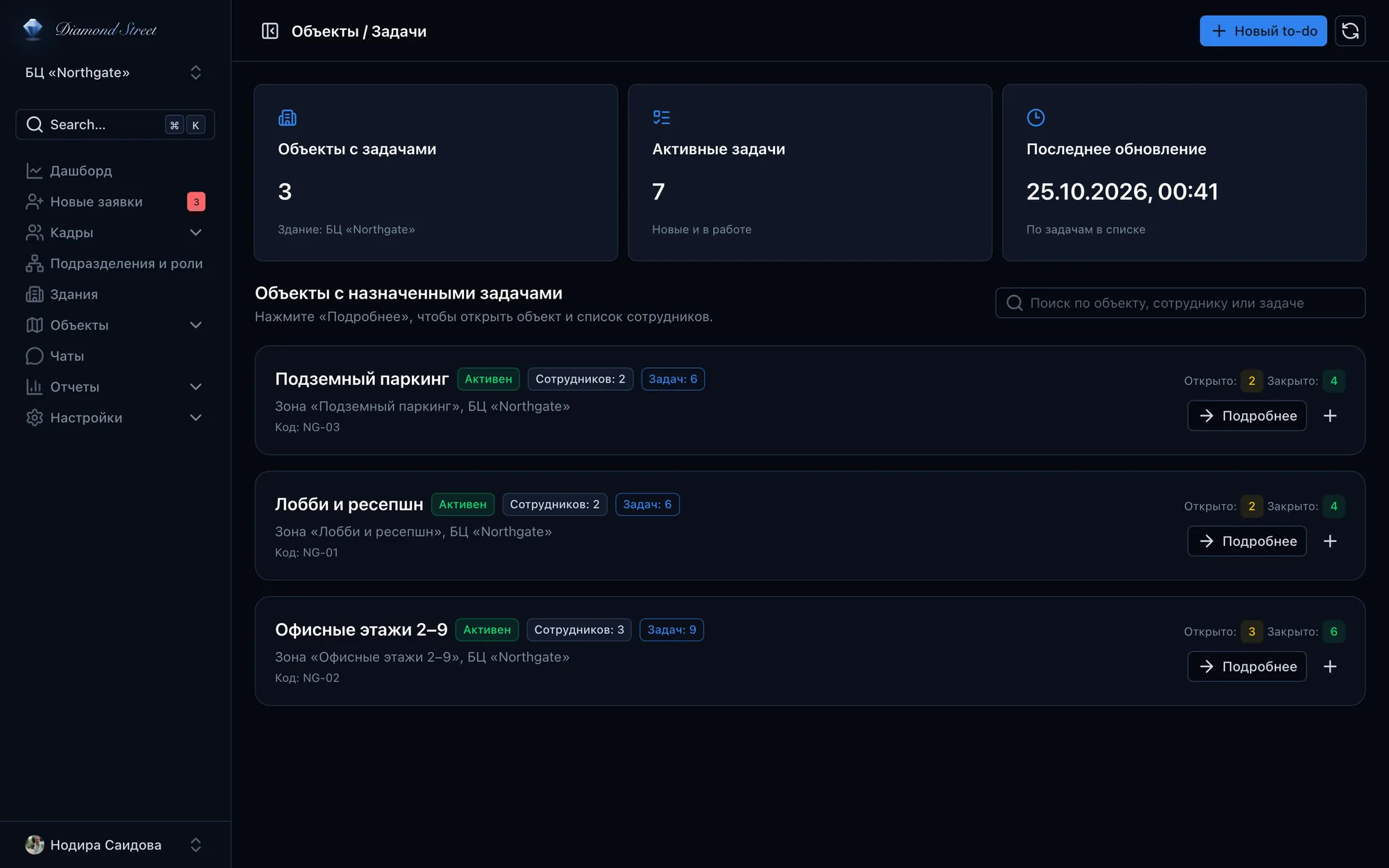
Task: Click Сотрудников: 3 badge
Action: (579, 630)
